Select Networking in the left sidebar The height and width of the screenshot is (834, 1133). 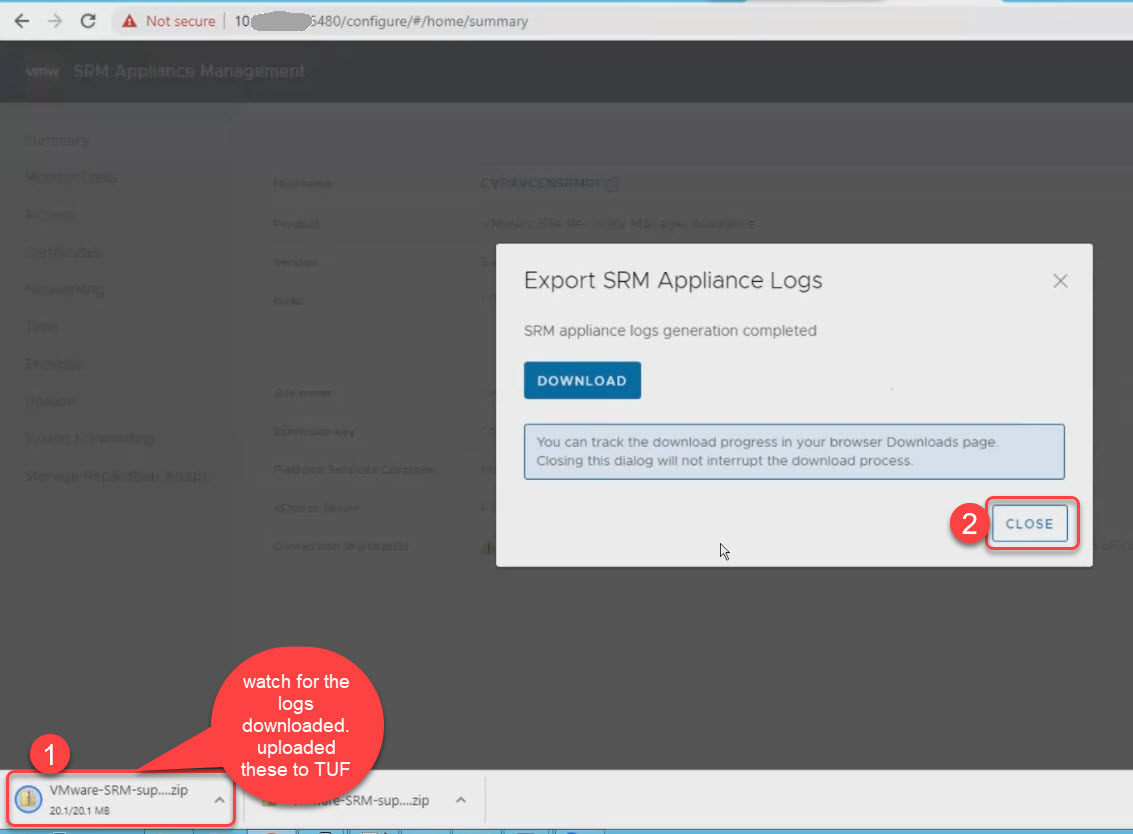pos(64,290)
